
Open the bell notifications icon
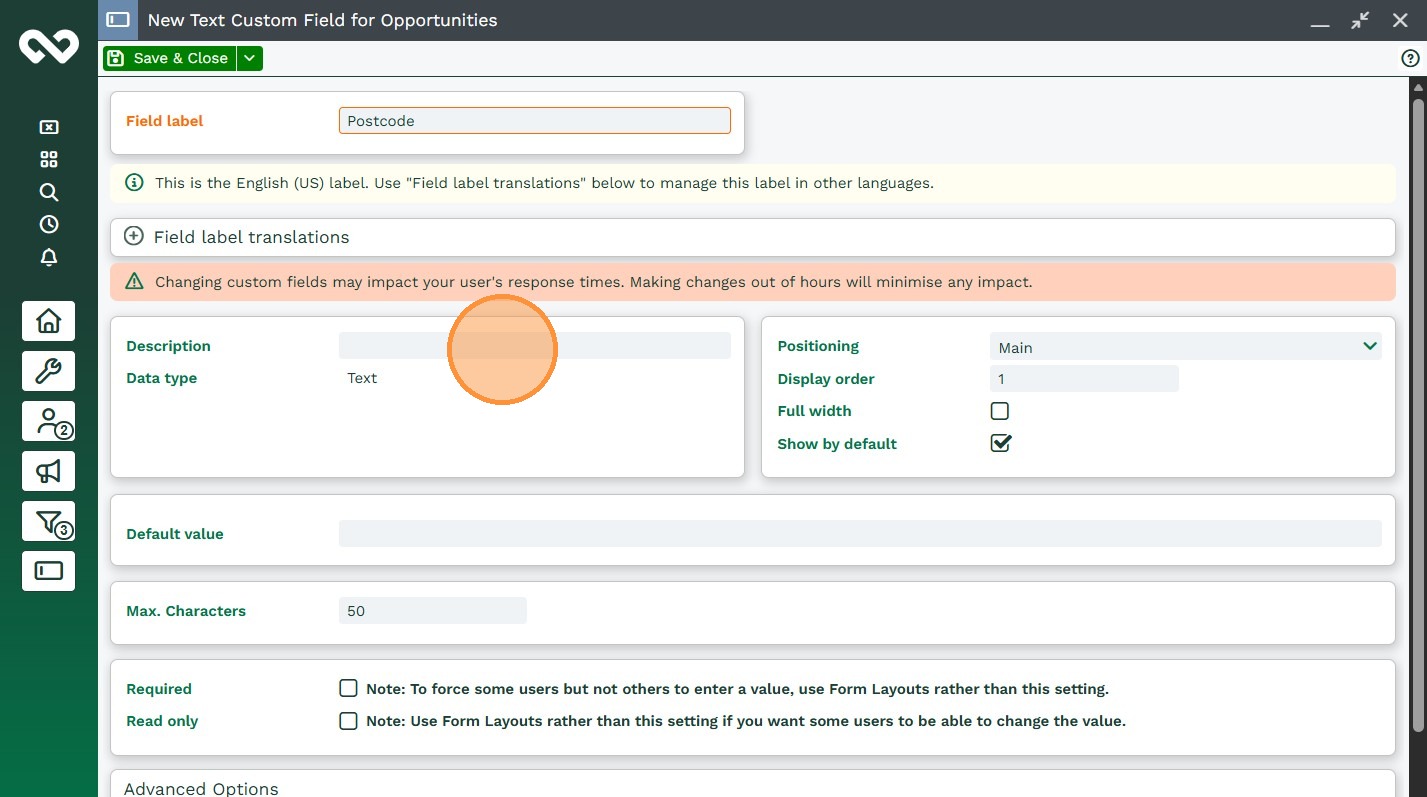pyautogui.click(x=48, y=257)
